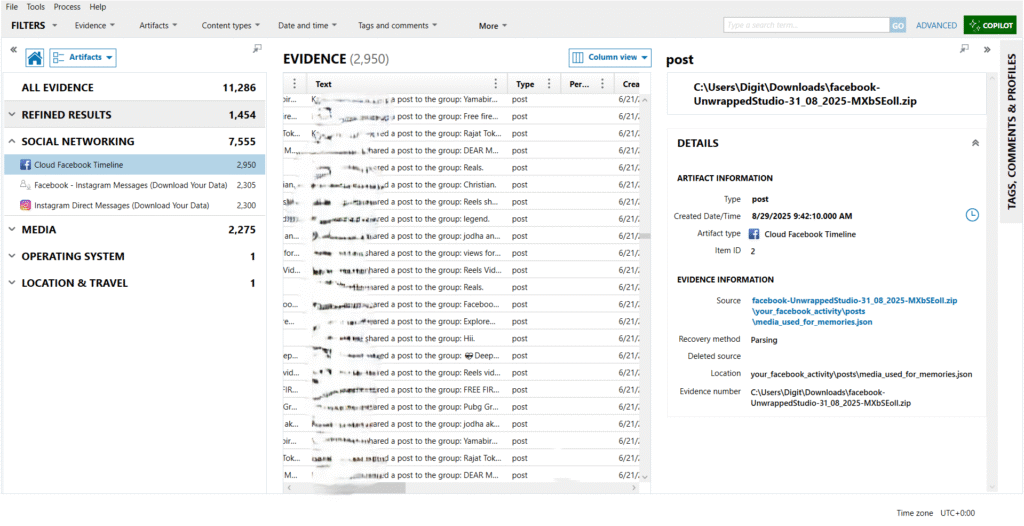Viewport: 1024px width, 526px height.
Task: Click into the search term field
Action: (806, 25)
